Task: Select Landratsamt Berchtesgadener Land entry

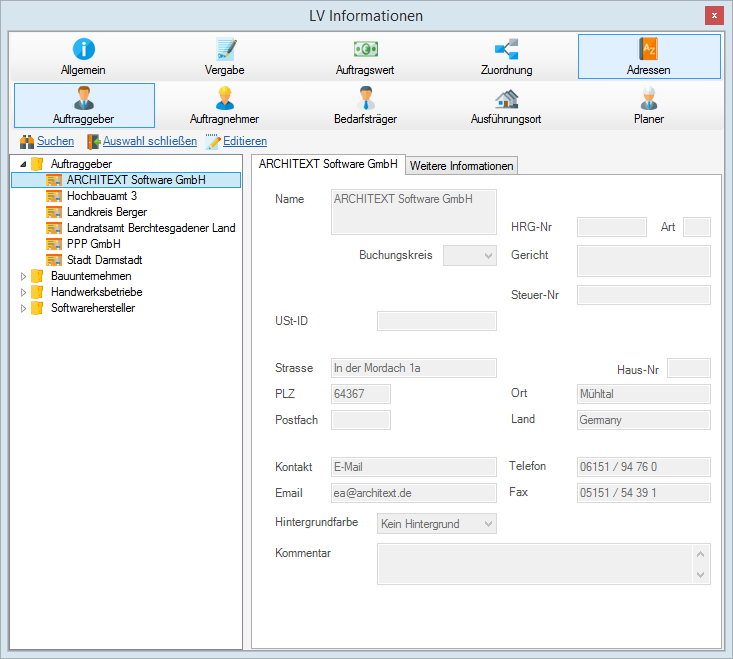Action: [x=151, y=228]
